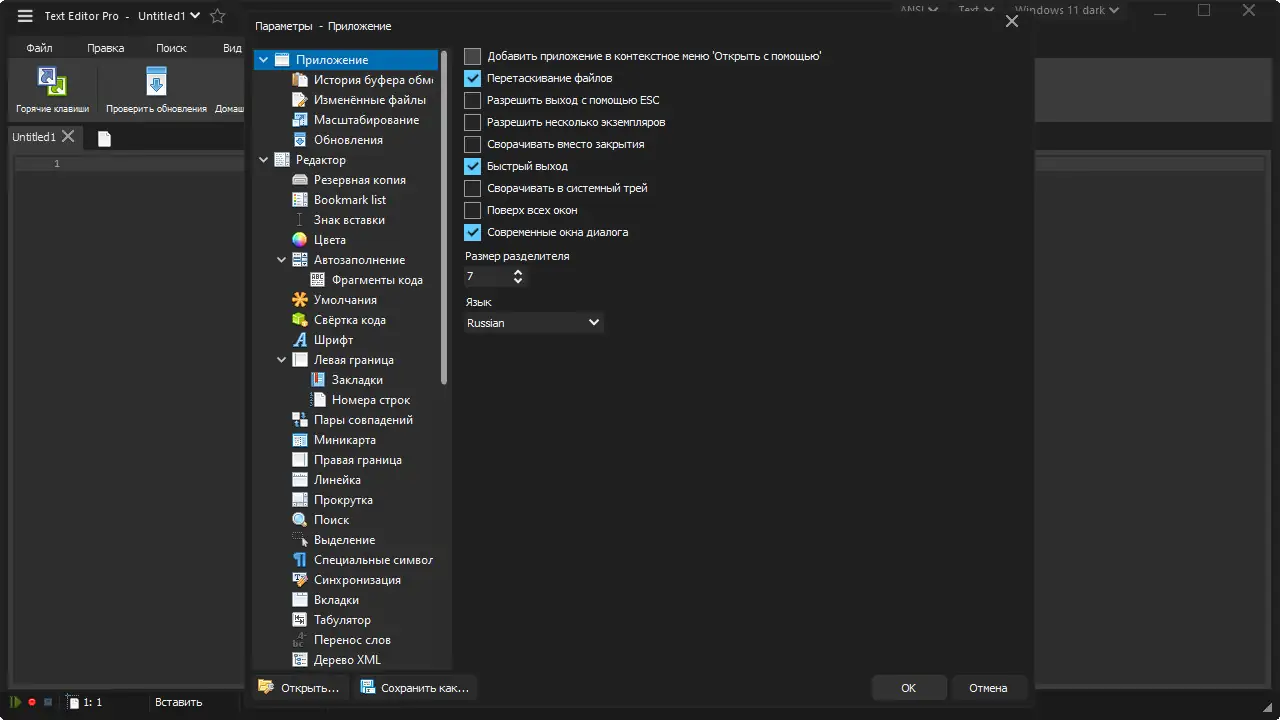The image size is (1280, 720).
Task: Click the OK button
Action: pyautogui.click(x=908, y=688)
